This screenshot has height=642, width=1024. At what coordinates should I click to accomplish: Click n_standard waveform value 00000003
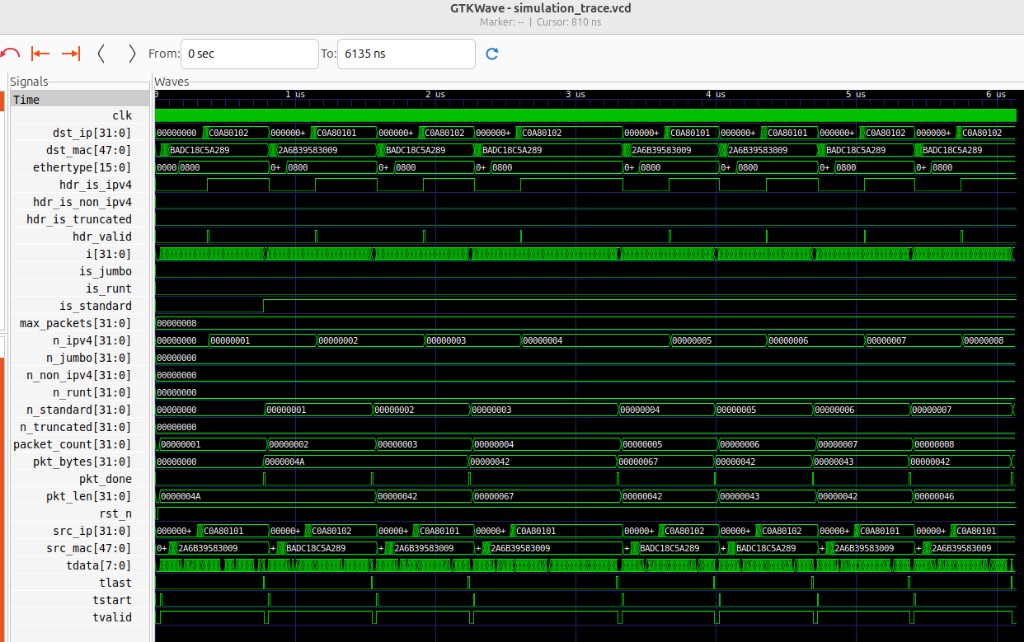tap(492, 409)
